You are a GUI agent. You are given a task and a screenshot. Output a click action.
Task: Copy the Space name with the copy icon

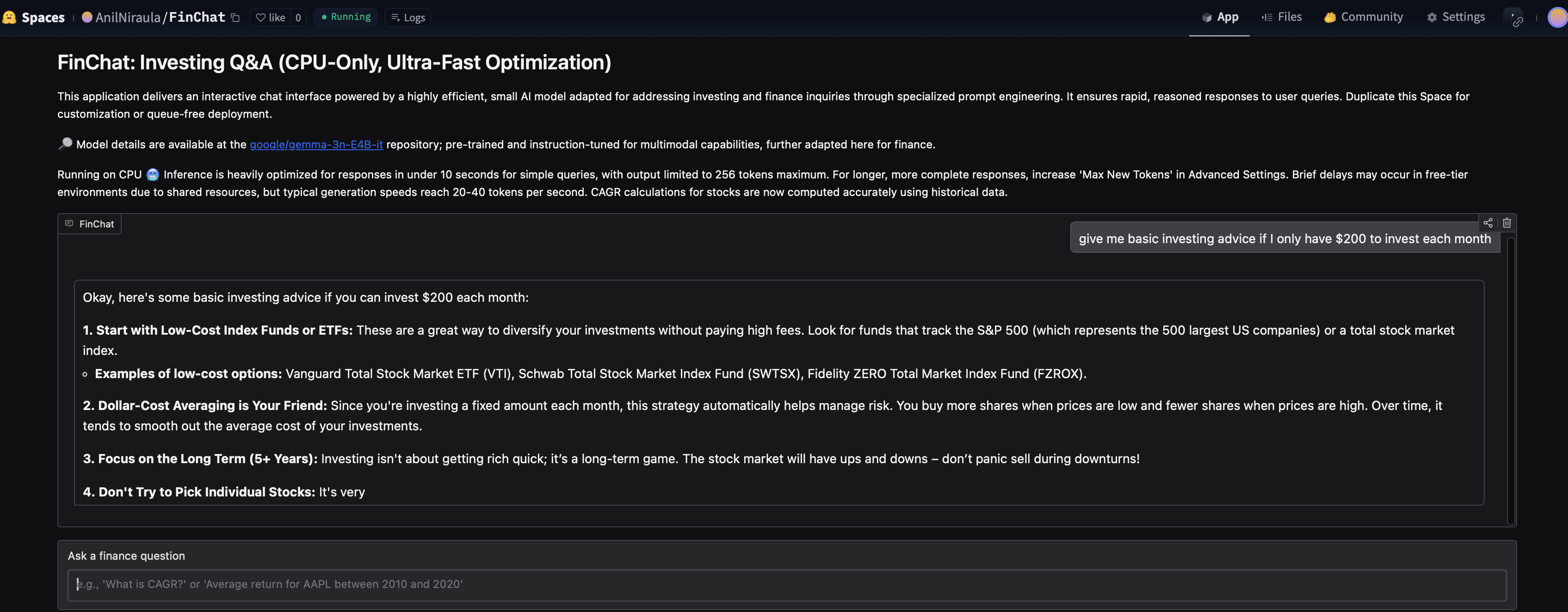coord(235,18)
